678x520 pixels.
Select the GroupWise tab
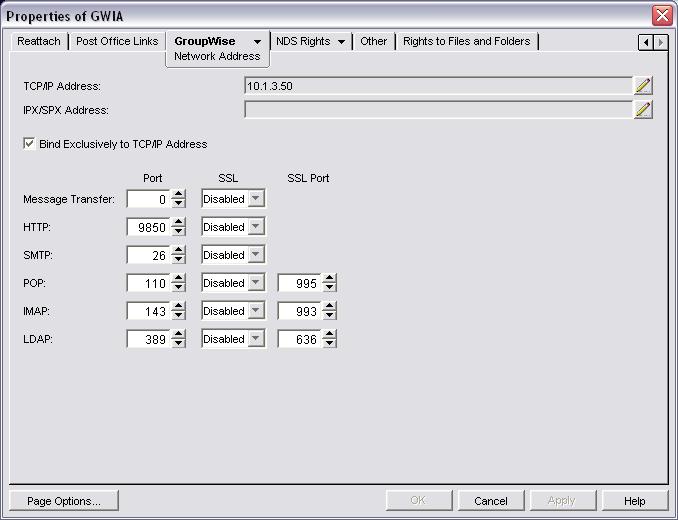click(205, 41)
